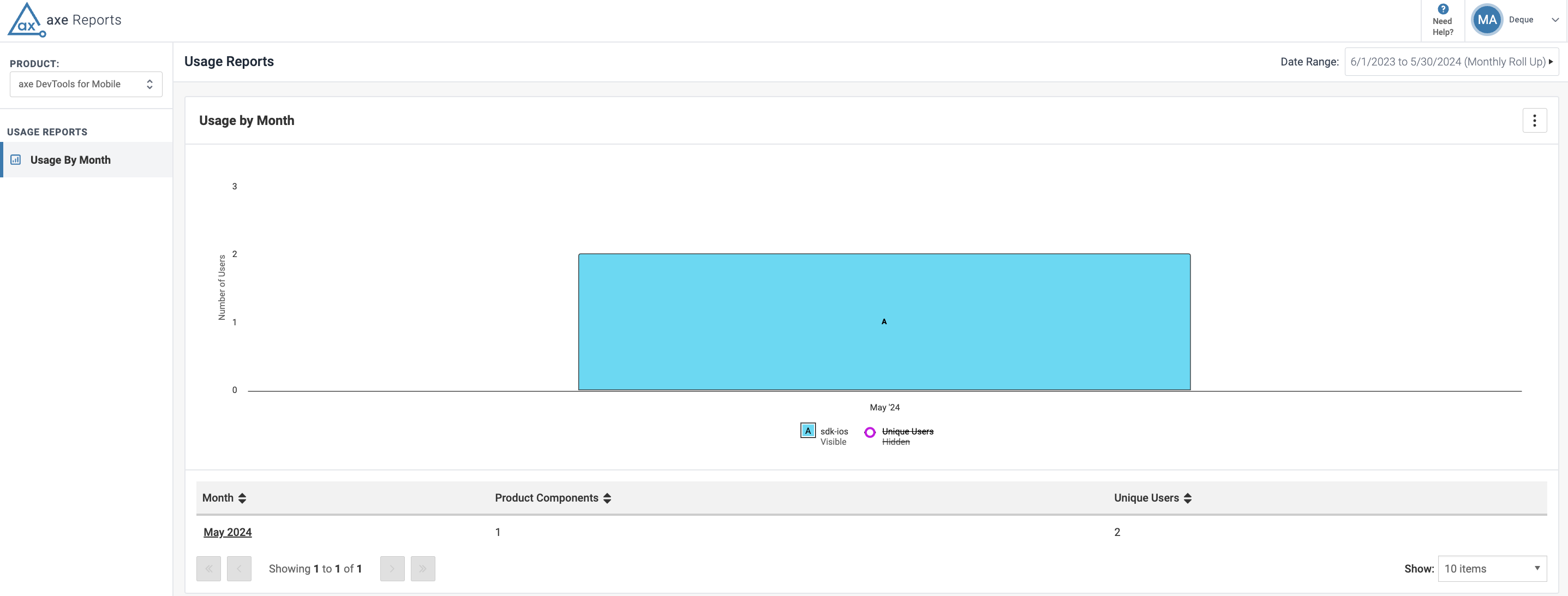This screenshot has width=1568, height=596.
Task: Select Usage By Month in sidebar
Action: pyautogui.click(x=70, y=160)
